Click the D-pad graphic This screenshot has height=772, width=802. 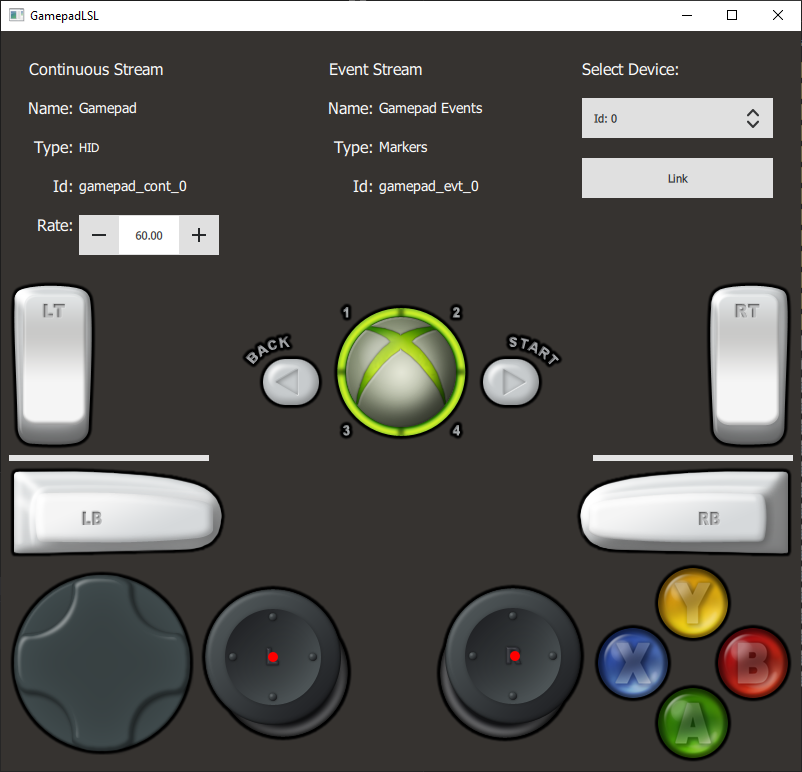pos(102,663)
